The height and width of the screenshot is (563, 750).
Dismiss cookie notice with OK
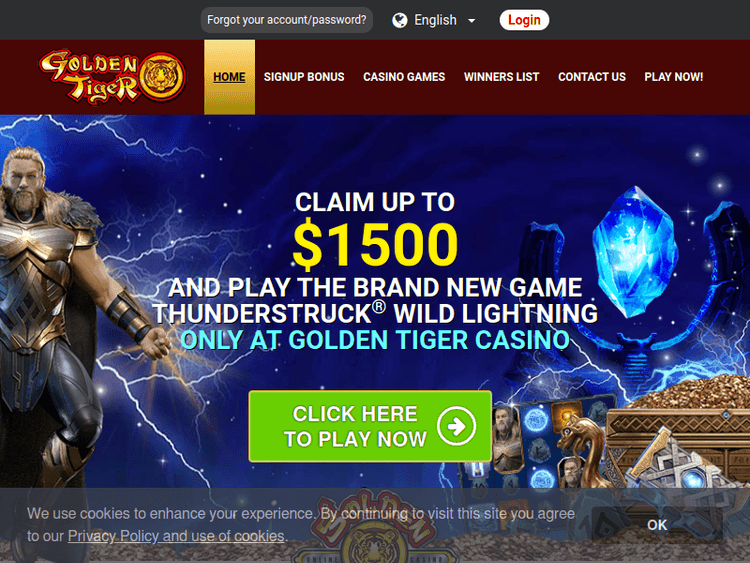point(657,525)
